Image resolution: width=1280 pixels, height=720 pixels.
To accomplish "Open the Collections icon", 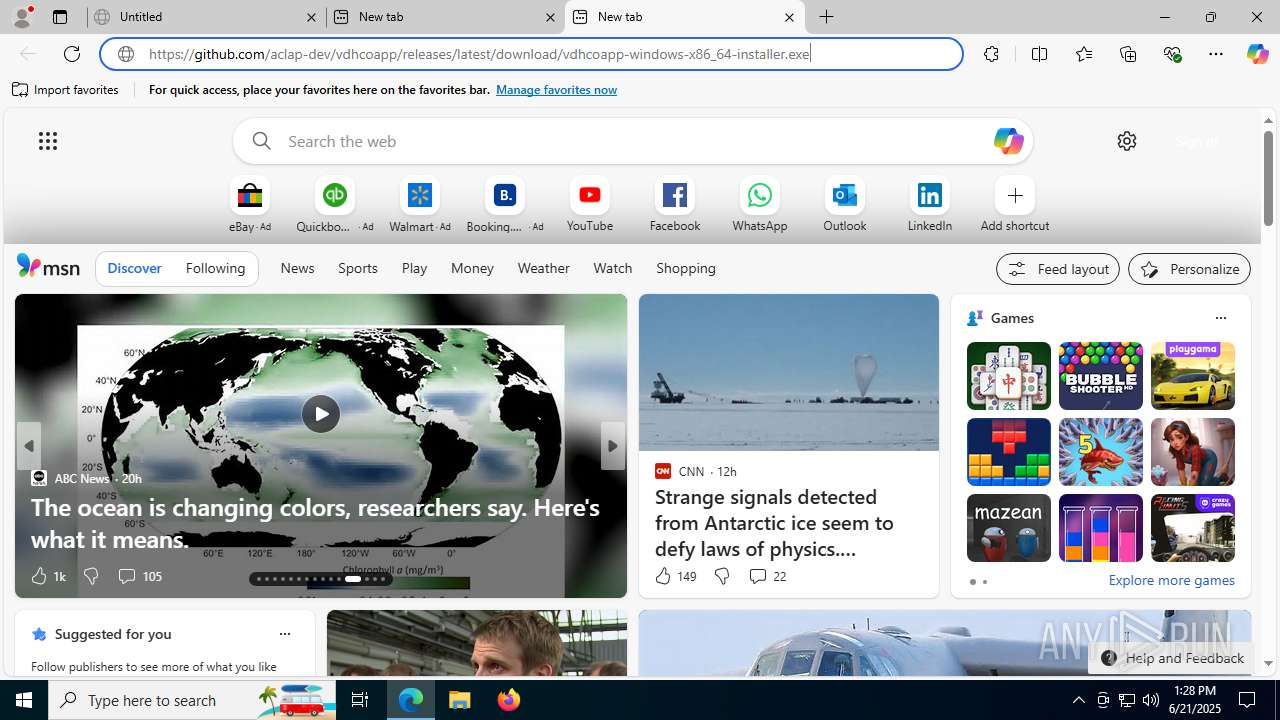I will (1128, 54).
